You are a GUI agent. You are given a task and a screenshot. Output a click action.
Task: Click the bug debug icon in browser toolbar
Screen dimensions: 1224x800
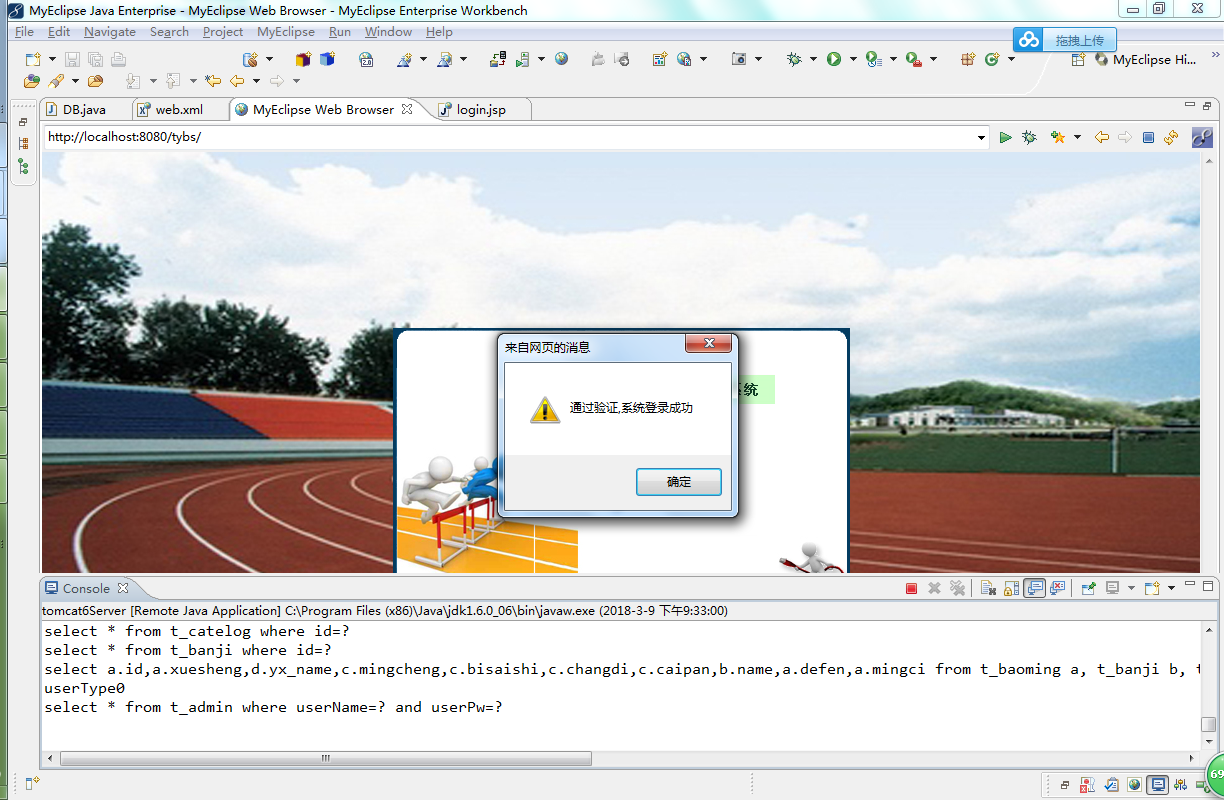click(1029, 137)
